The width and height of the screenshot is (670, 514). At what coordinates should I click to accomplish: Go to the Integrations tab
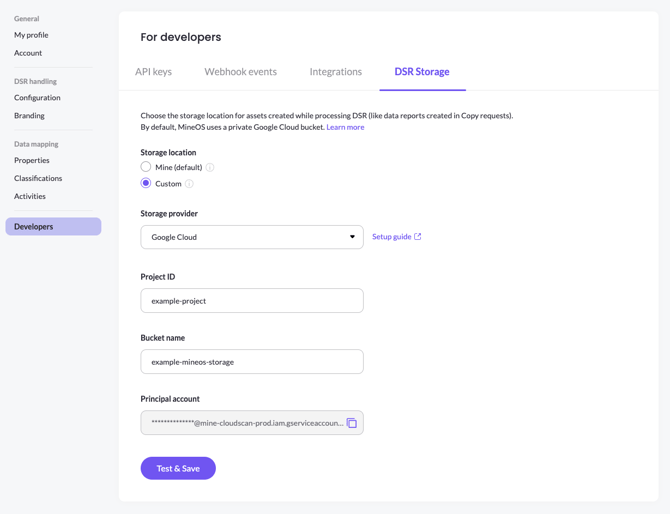pos(335,72)
